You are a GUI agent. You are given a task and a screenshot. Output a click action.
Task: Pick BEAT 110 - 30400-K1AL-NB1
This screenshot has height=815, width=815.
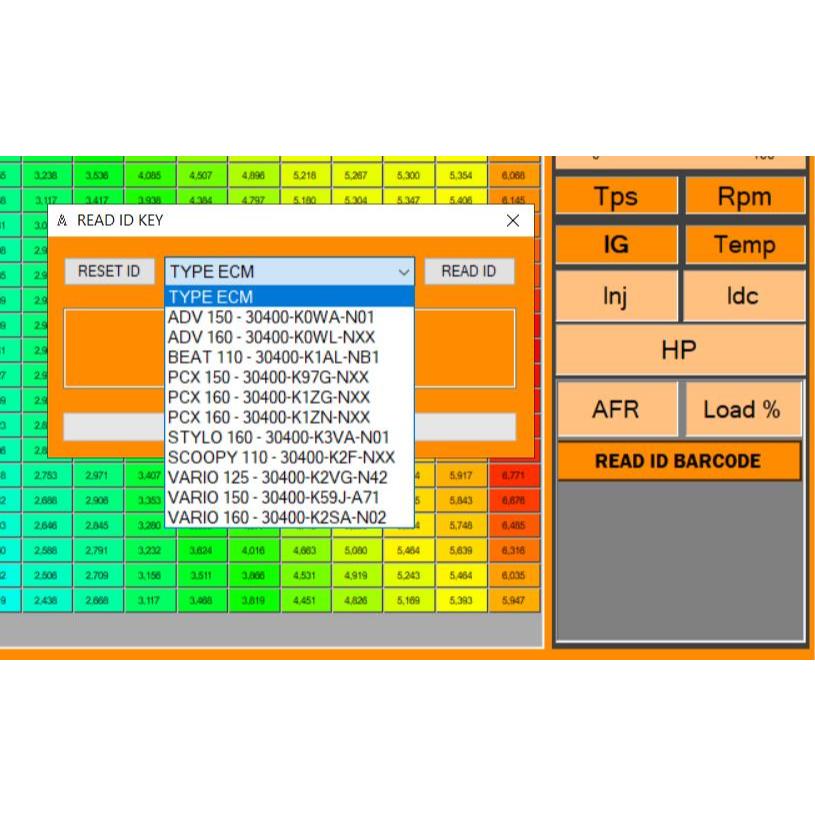click(x=290, y=358)
